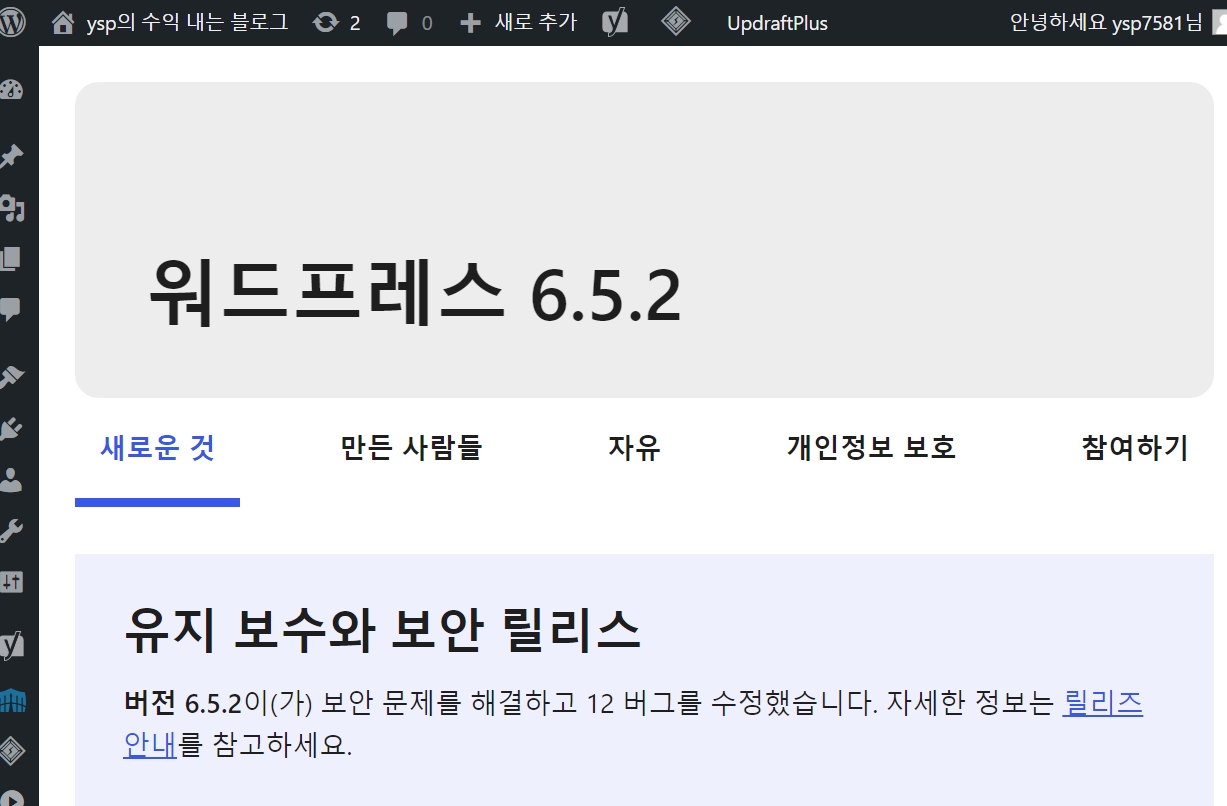Open the Plugins plug sidebar icon
The image size is (1227, 806).
pos(11,429)
